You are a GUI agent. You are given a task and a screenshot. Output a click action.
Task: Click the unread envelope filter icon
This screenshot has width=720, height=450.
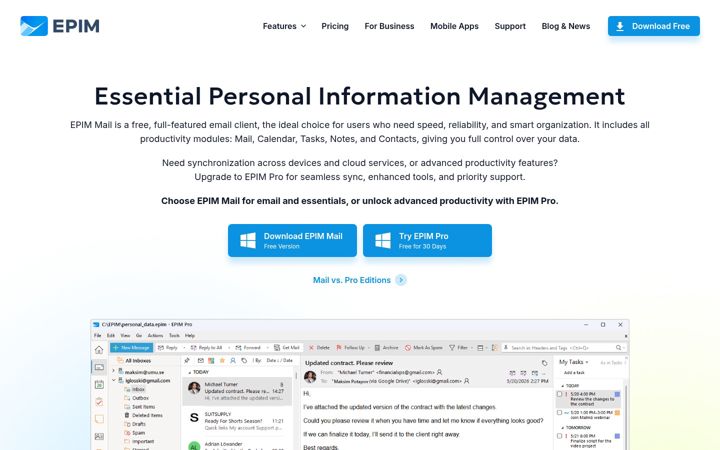[x=201, y=360]
